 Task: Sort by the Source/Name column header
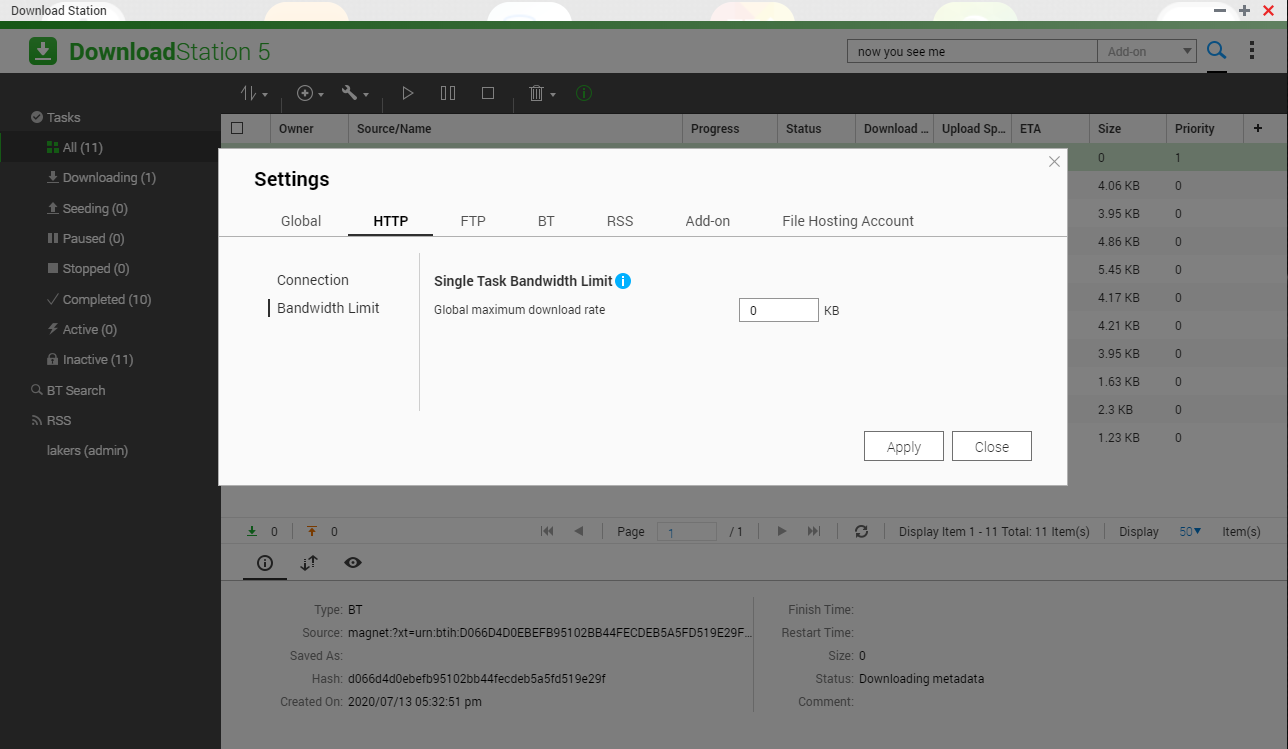click(x=515, y=128)
